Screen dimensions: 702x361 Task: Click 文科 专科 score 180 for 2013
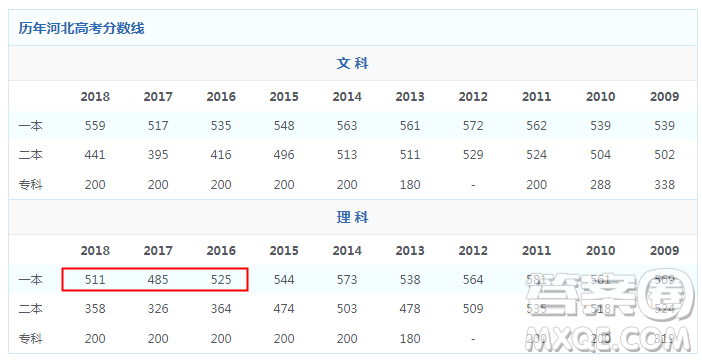[x=410, y=185]
